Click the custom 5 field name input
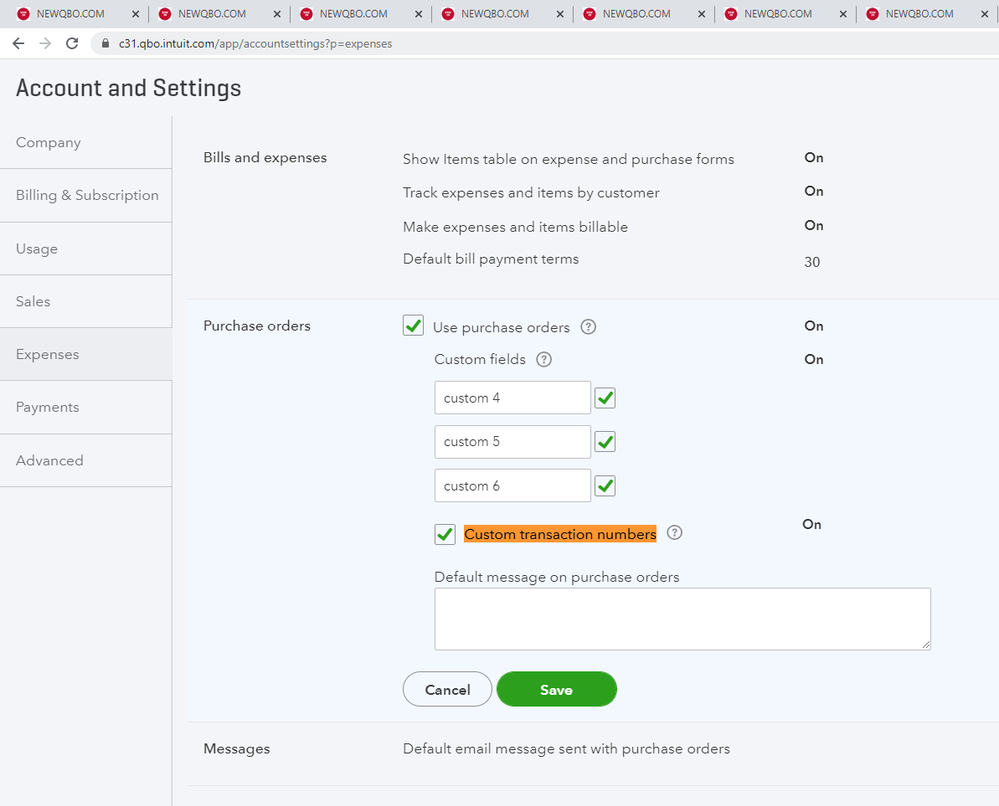999x806 pixels. 512,442
